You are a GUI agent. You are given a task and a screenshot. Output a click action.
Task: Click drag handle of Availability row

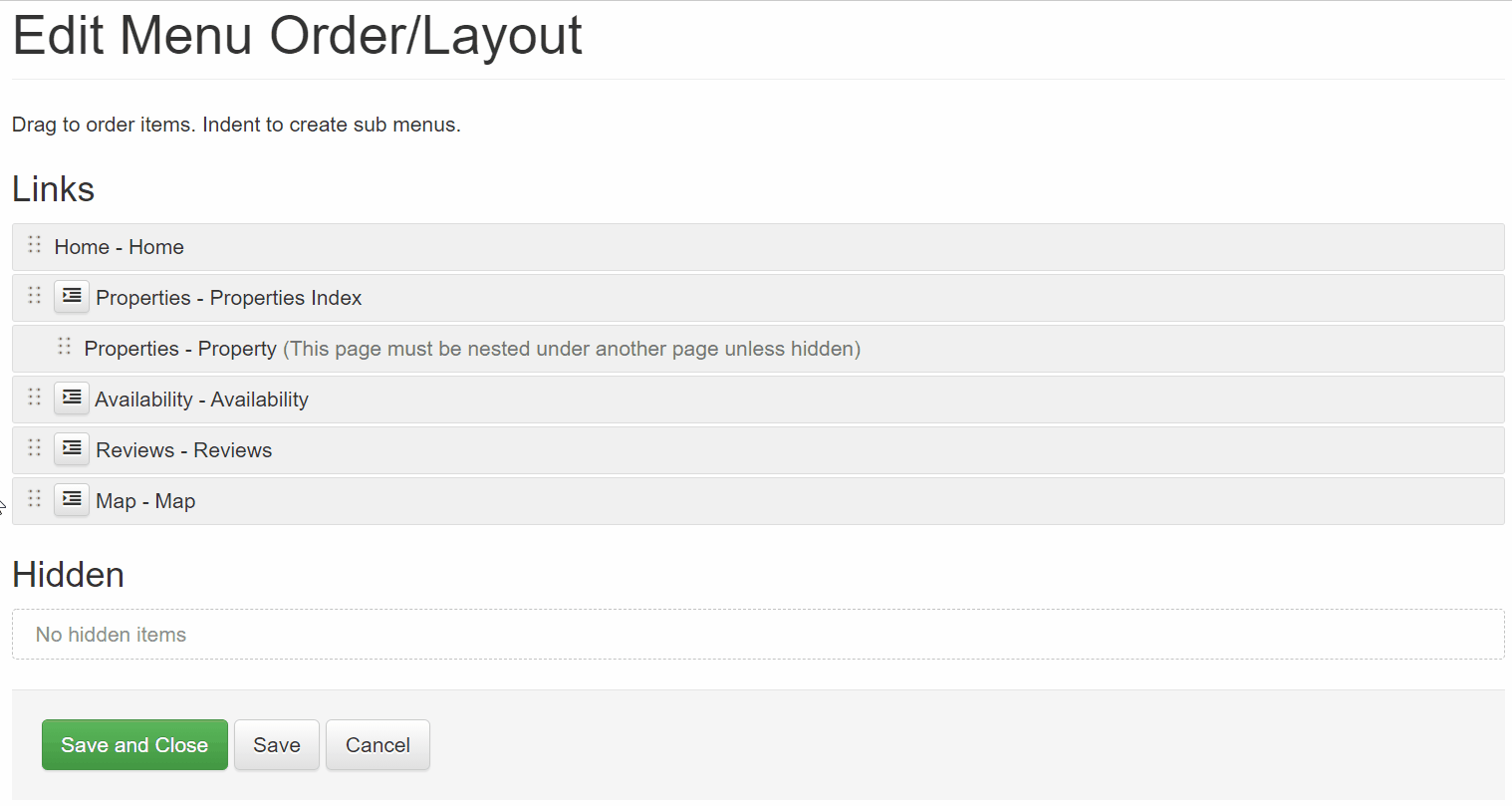[35, 397]
